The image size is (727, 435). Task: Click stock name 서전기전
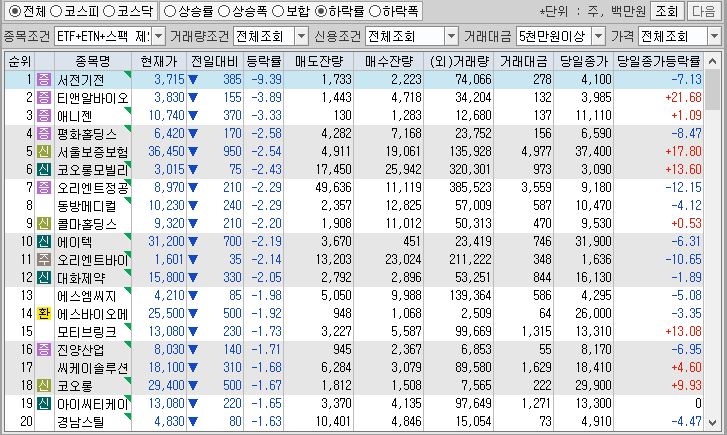[80, 80]
